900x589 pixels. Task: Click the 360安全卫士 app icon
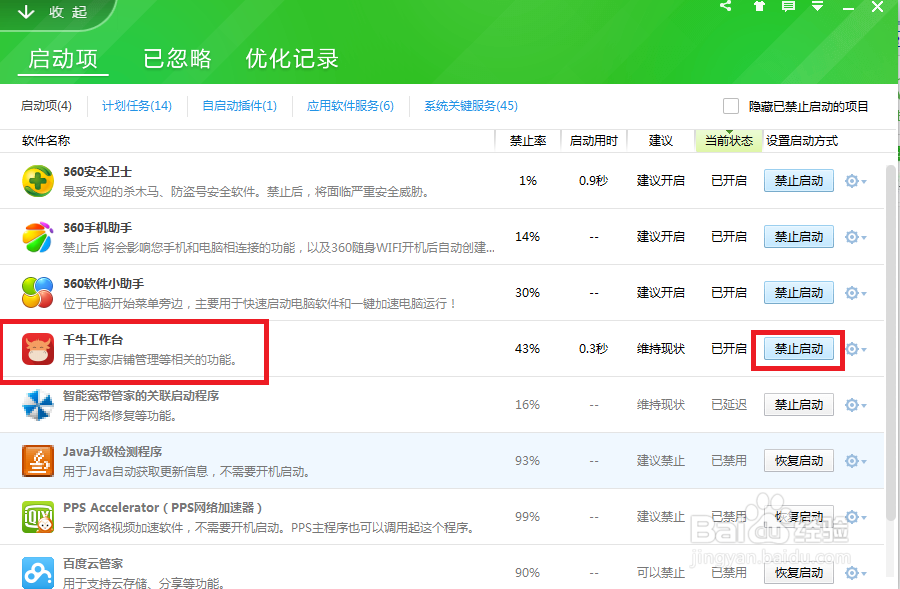[38, 181]
